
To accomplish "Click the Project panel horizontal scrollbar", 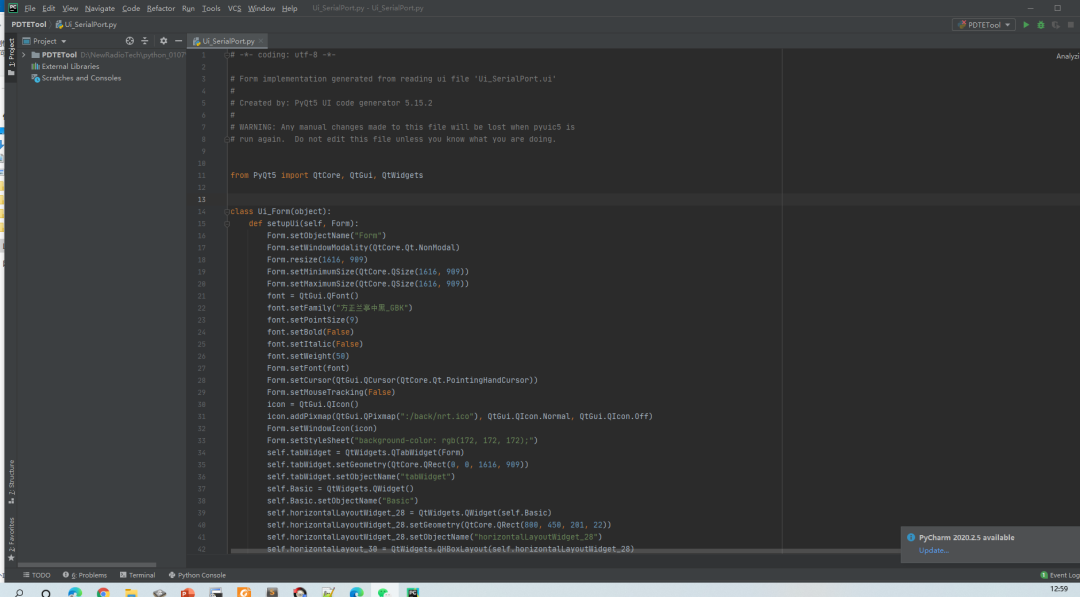I will [x=86, y=565].
